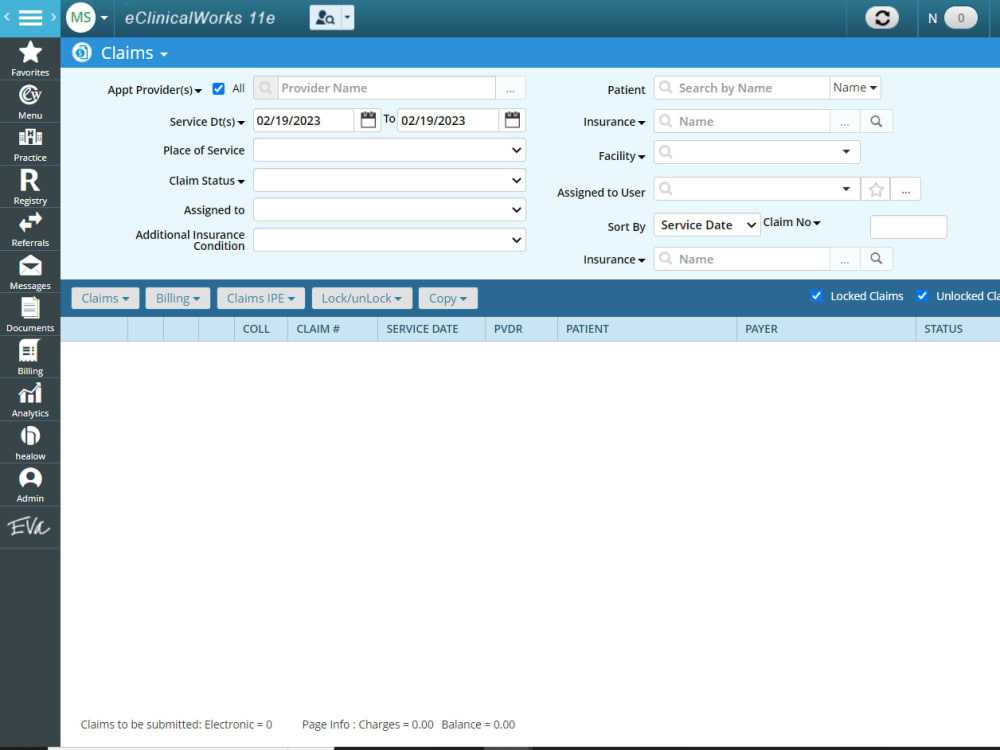Open Place of Service dropdown

click(x=389, y=151)
